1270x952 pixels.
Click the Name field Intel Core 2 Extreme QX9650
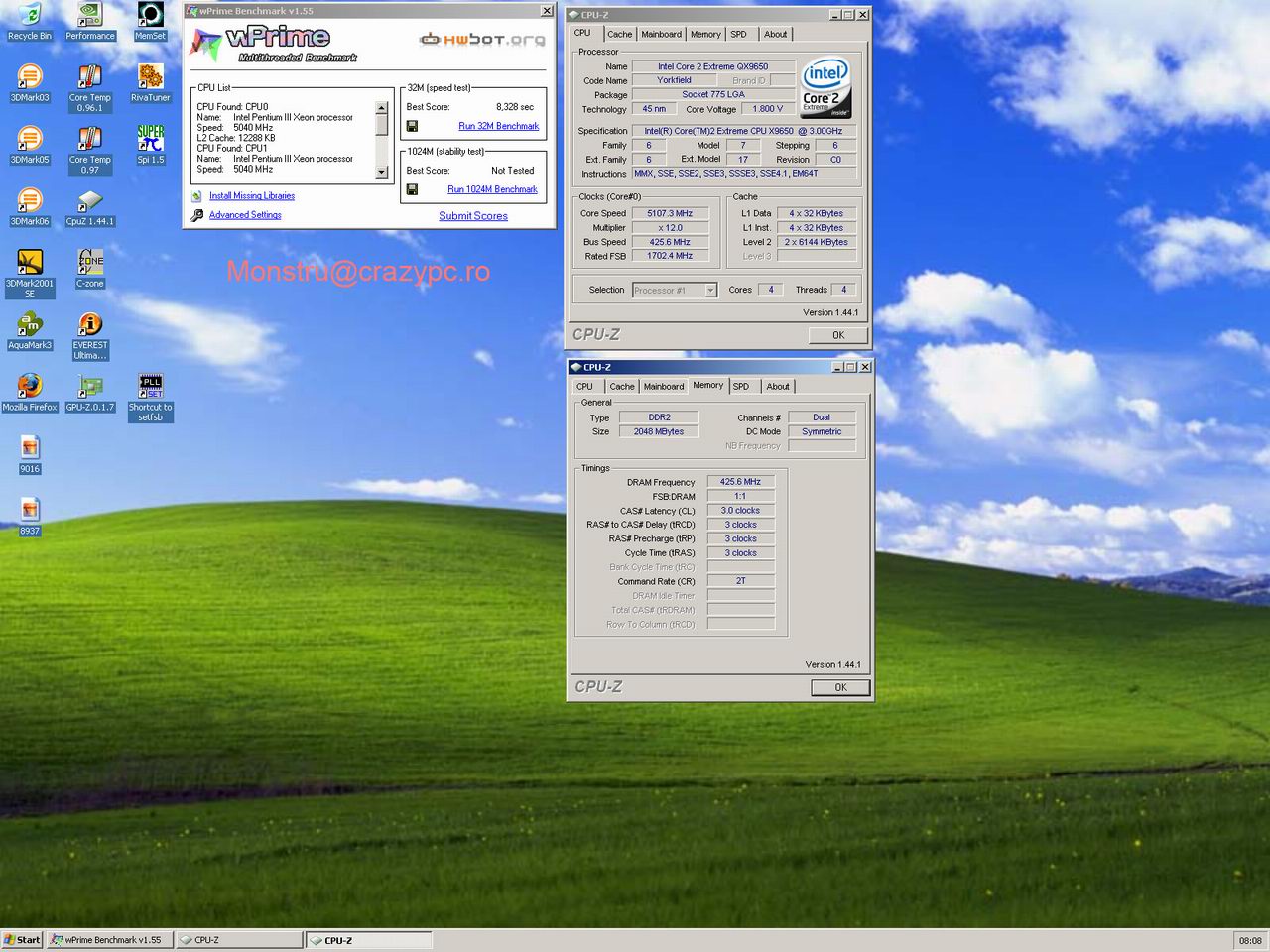coord(713,66)
